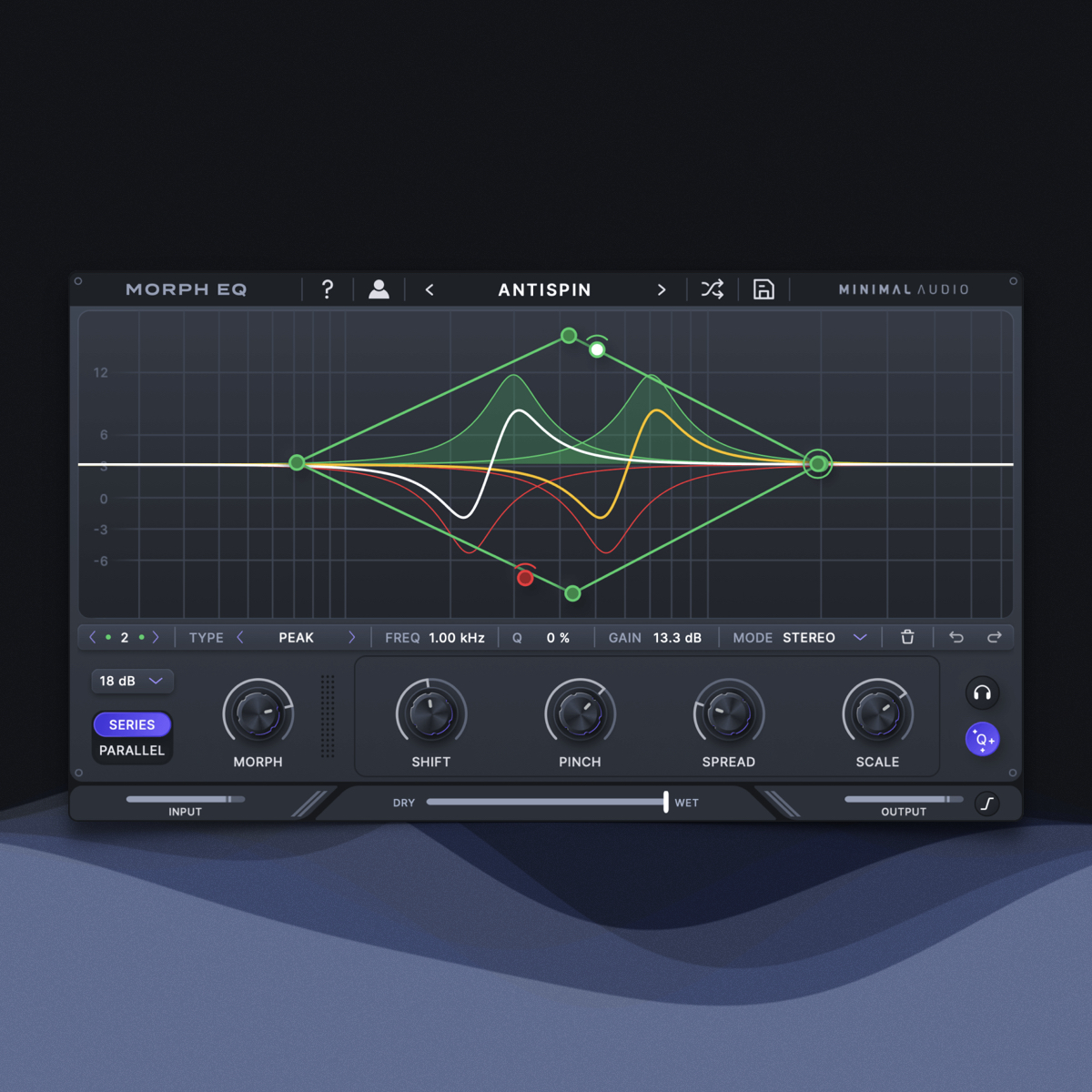Click the SHIFT knob
Viewport: 1092px width, 1092px height.
pyautogui.click(x=431, y=713)
